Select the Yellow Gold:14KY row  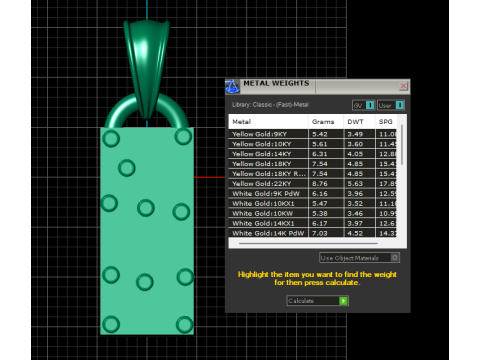tap(313, 154)
